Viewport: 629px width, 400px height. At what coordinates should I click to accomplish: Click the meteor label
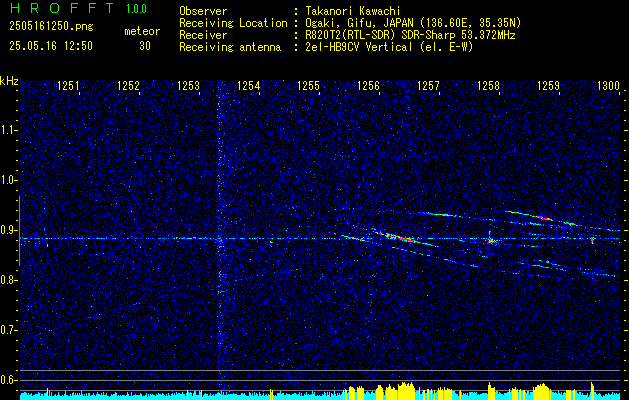point(142,31)
